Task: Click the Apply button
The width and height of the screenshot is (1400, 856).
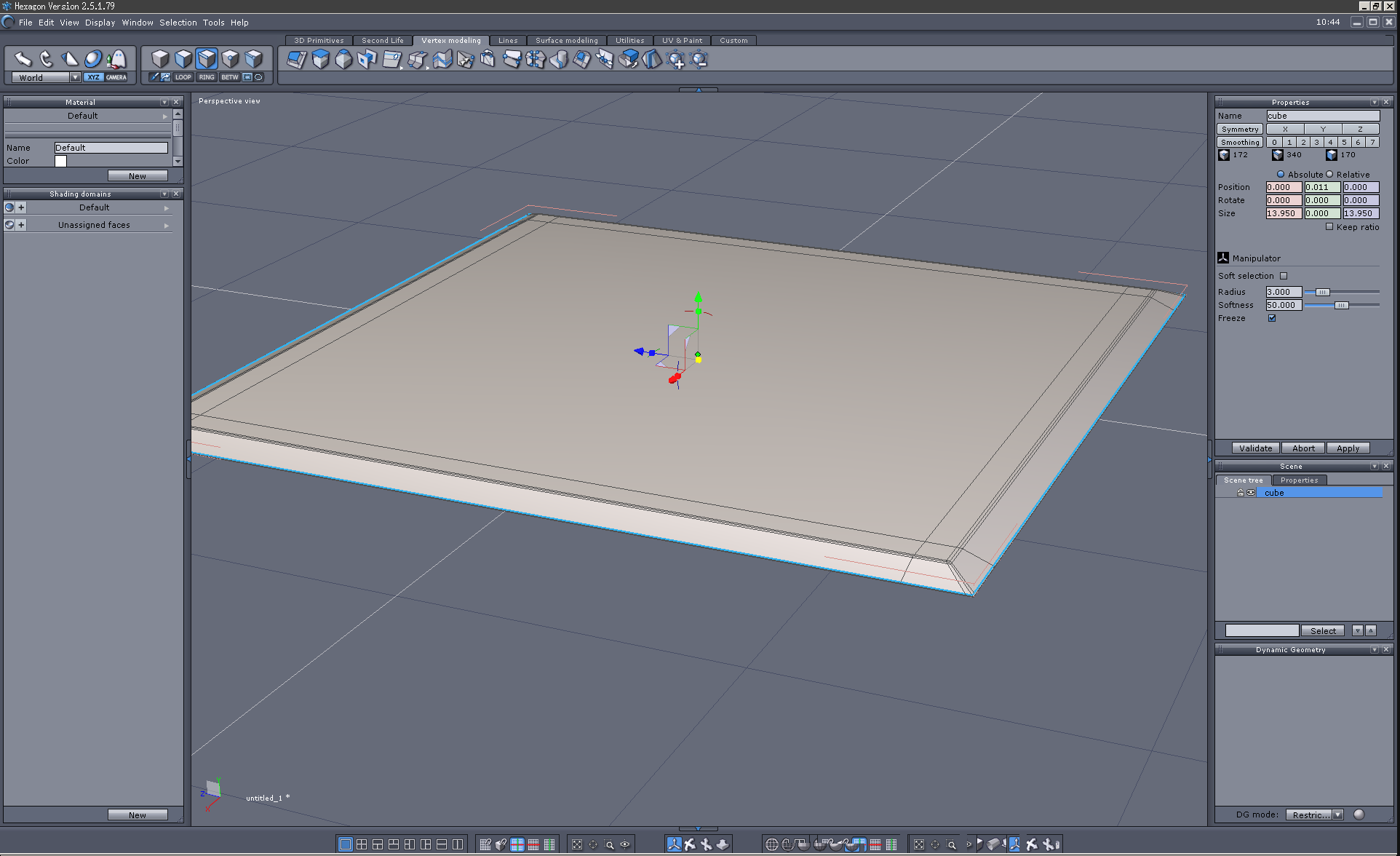Action: tap(1348, 448)
